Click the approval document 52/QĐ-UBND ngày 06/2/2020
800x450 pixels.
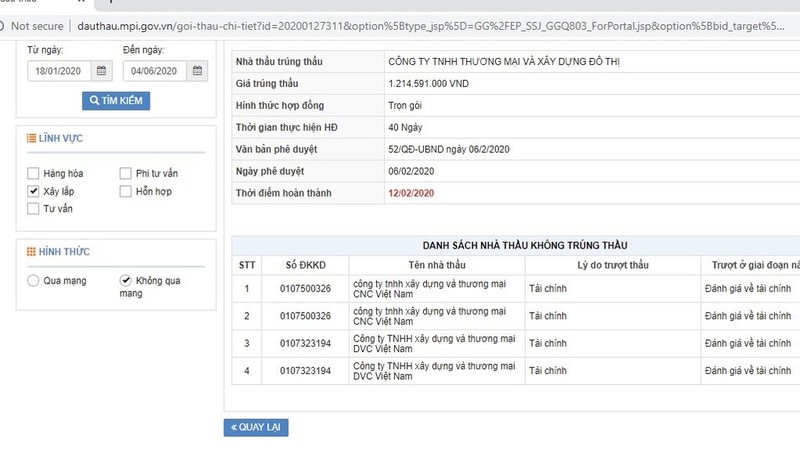pos(449,149)
